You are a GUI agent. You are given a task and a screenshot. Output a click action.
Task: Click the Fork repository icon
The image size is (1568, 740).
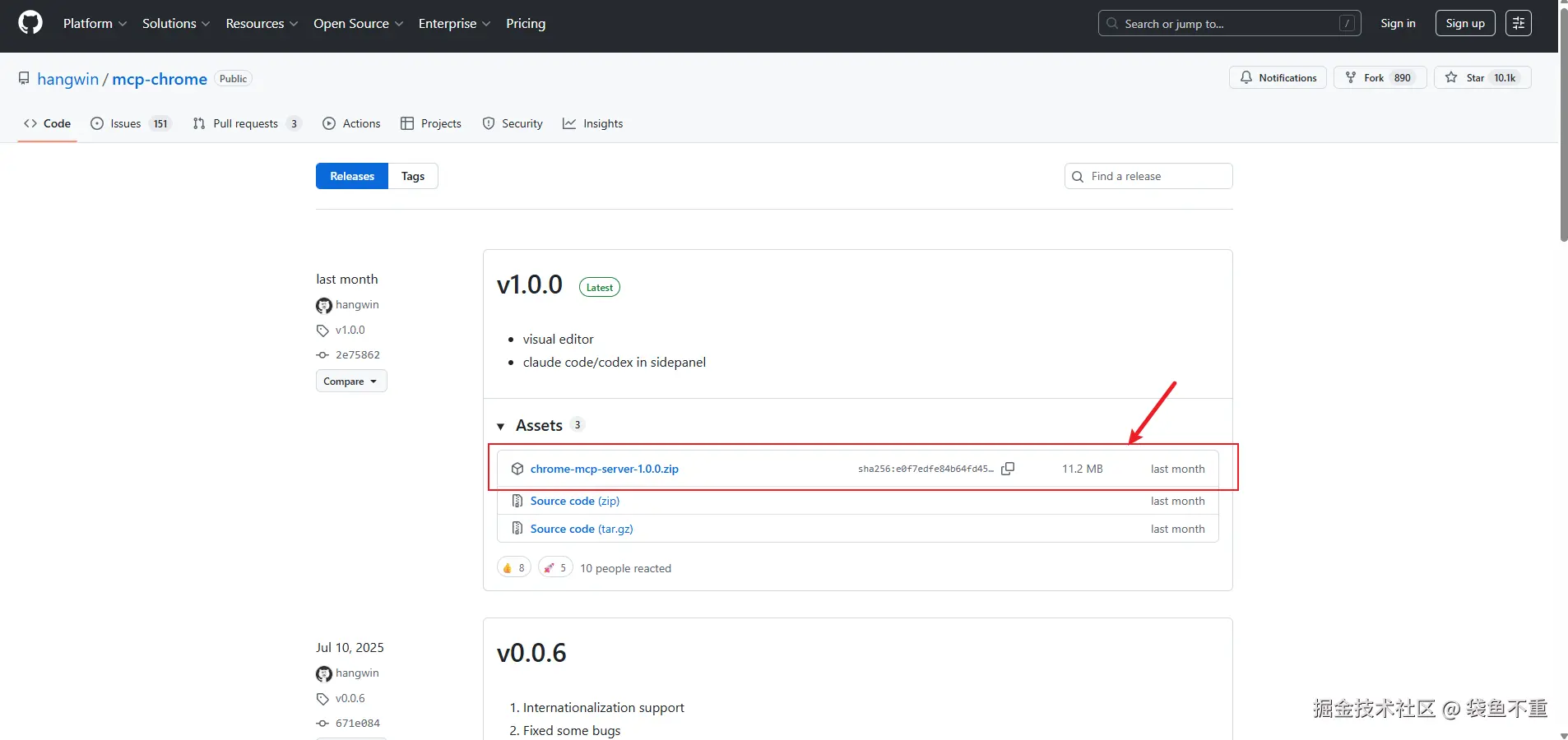[1351, 77]
